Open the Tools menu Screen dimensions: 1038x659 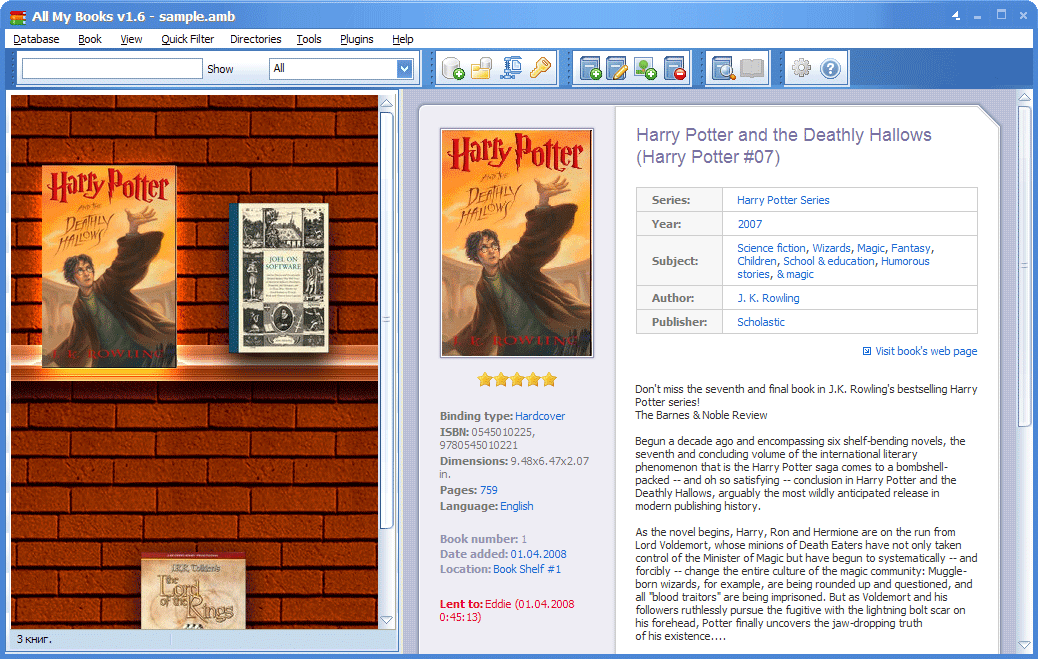click(x=308, y=39)
